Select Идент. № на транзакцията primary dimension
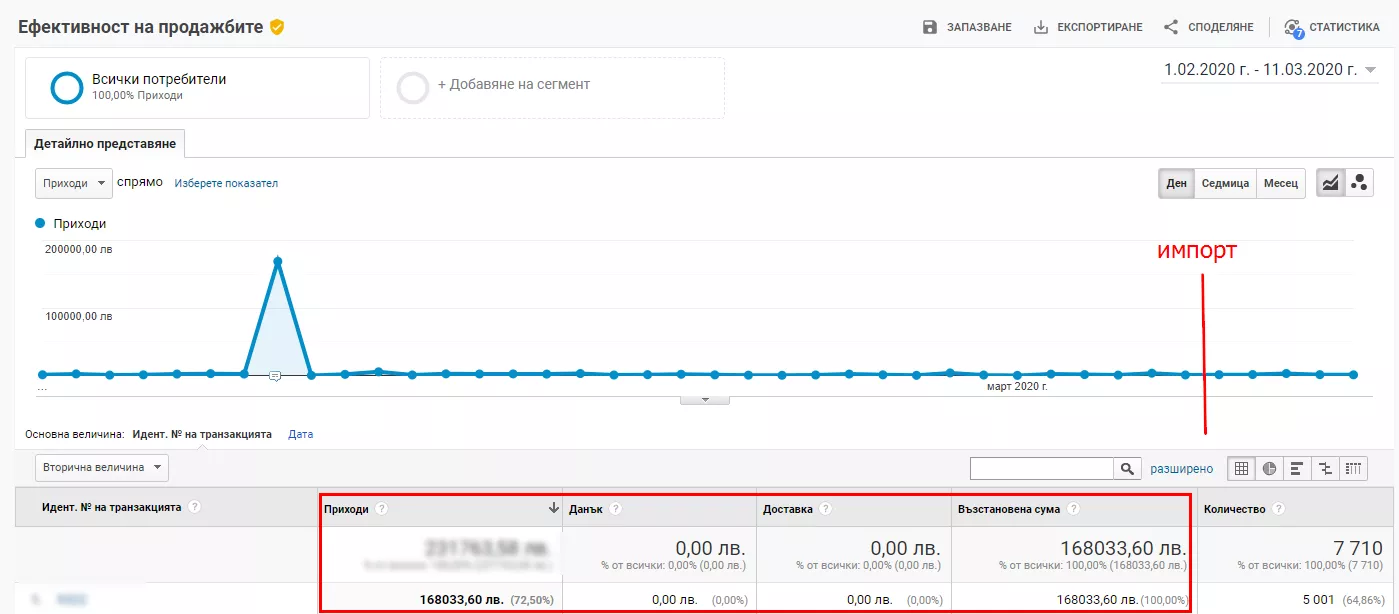This screenshot has width=1399, height=614. click(x=202, y=435)
